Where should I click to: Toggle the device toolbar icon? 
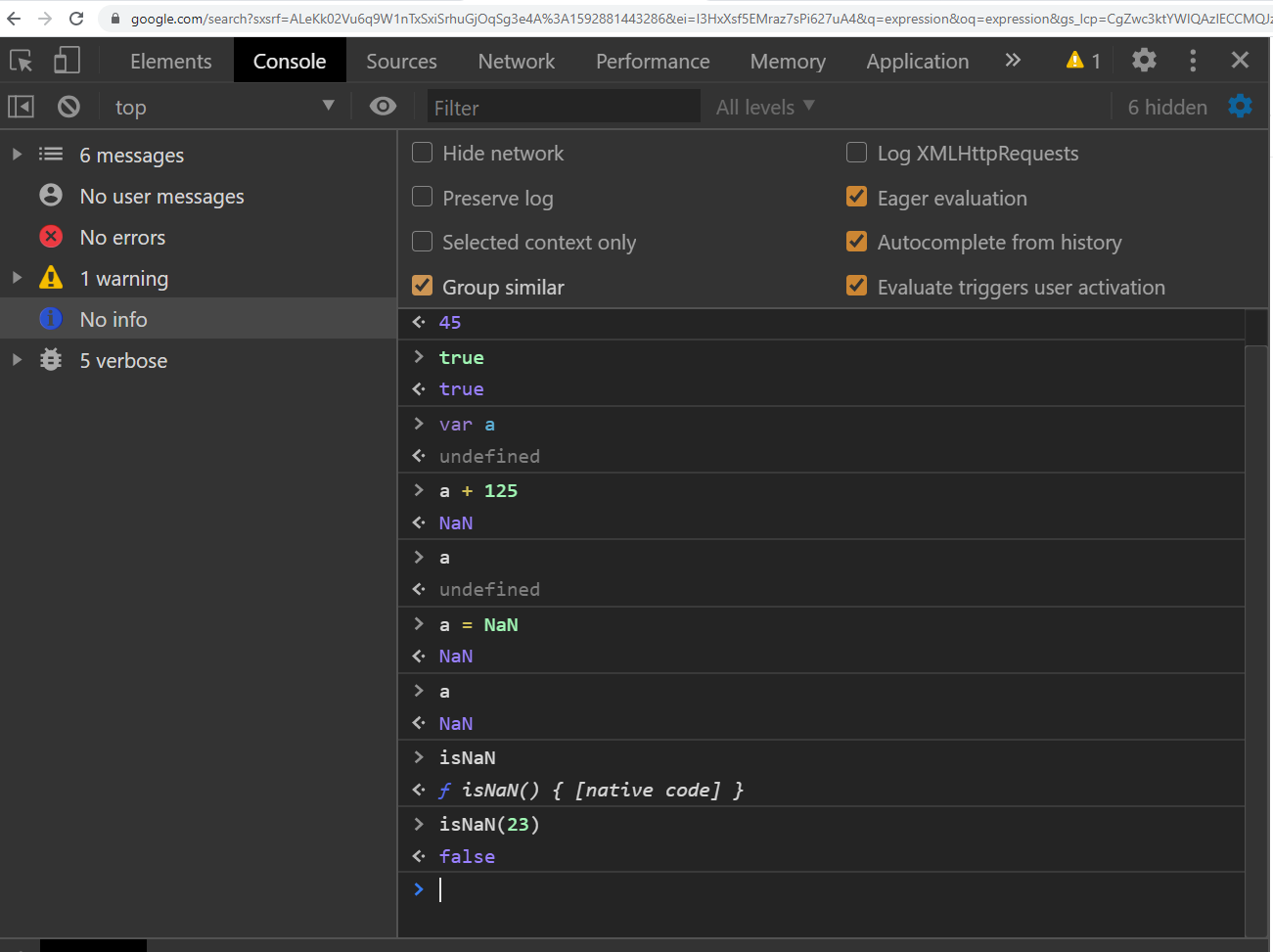tap(67, 61)
